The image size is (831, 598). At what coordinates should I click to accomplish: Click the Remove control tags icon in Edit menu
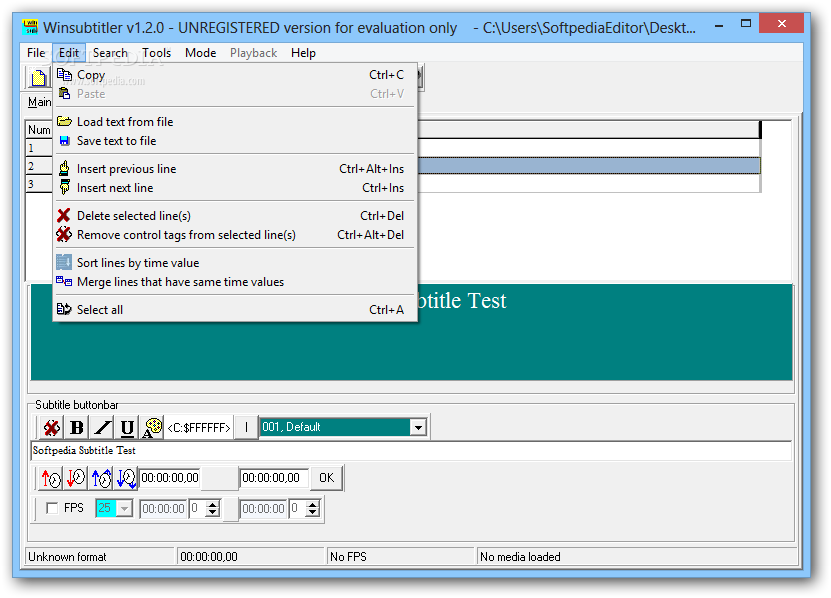pos(64,234)
